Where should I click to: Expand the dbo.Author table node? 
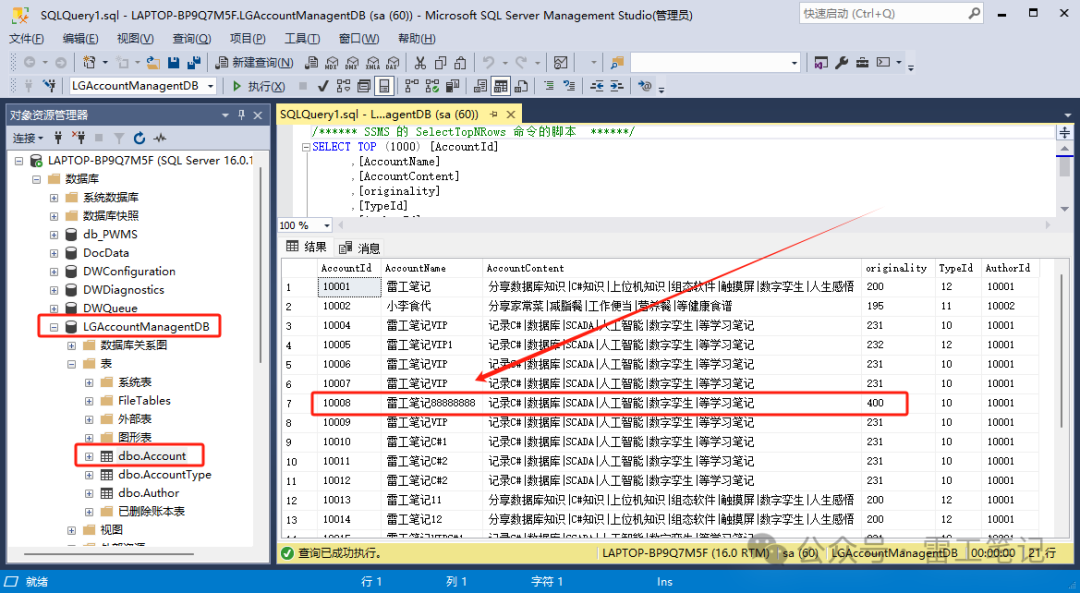[x=89, y=493]
